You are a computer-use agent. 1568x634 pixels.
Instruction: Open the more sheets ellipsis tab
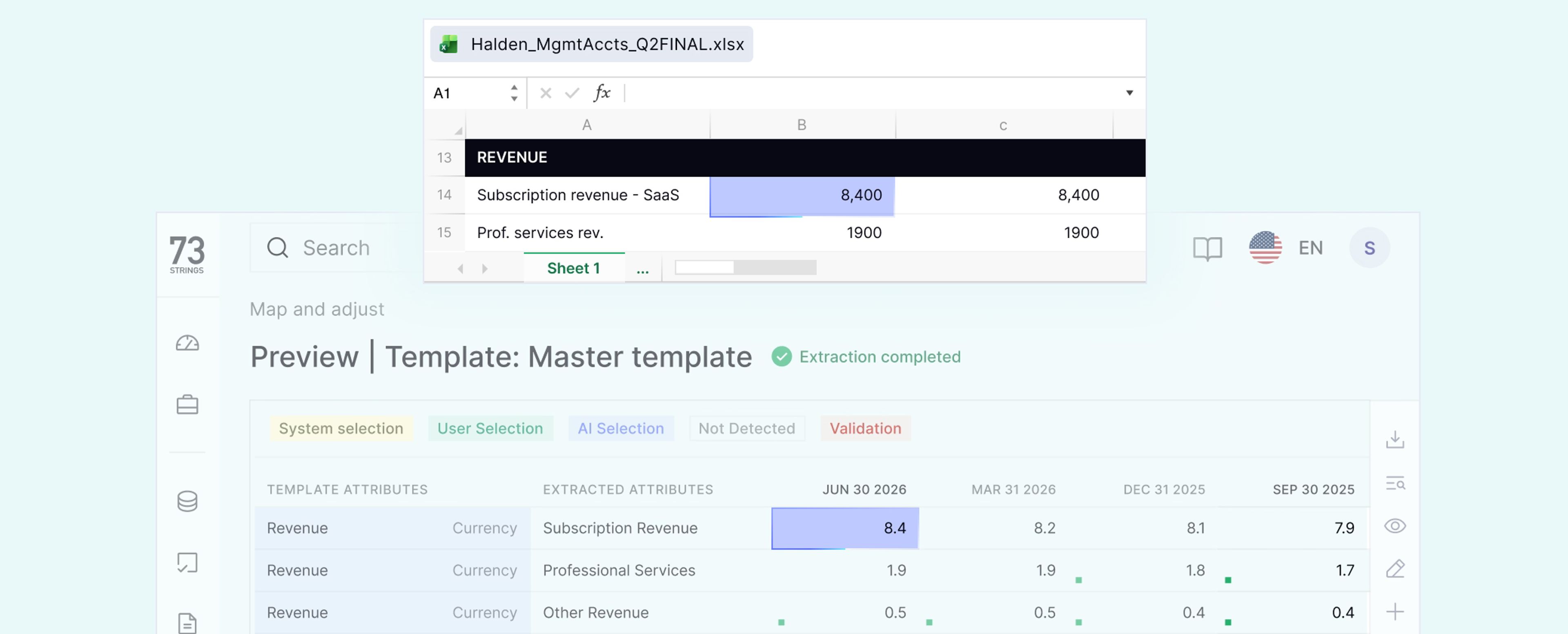point(642,268)
